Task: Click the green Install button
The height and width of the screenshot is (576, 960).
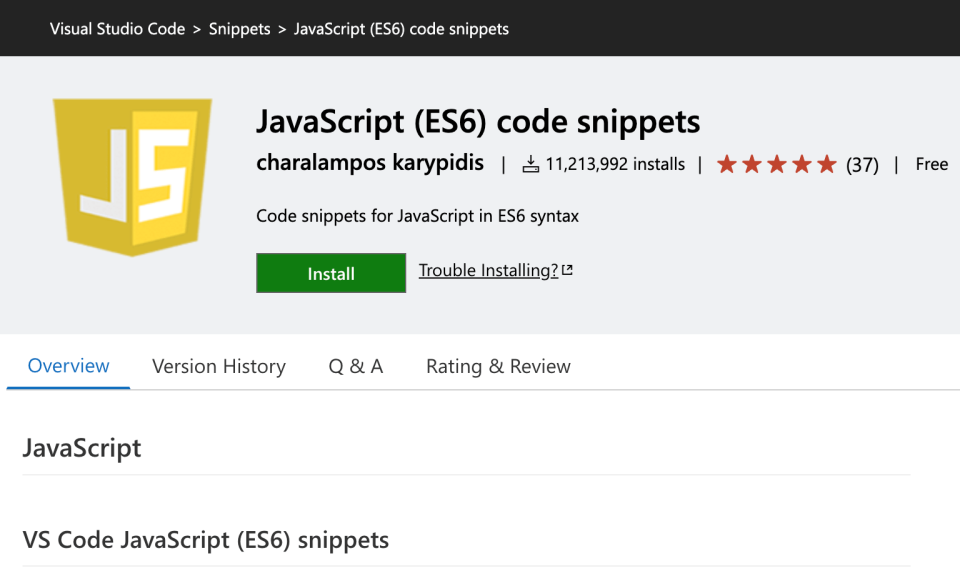Action: tap(331, 273)
